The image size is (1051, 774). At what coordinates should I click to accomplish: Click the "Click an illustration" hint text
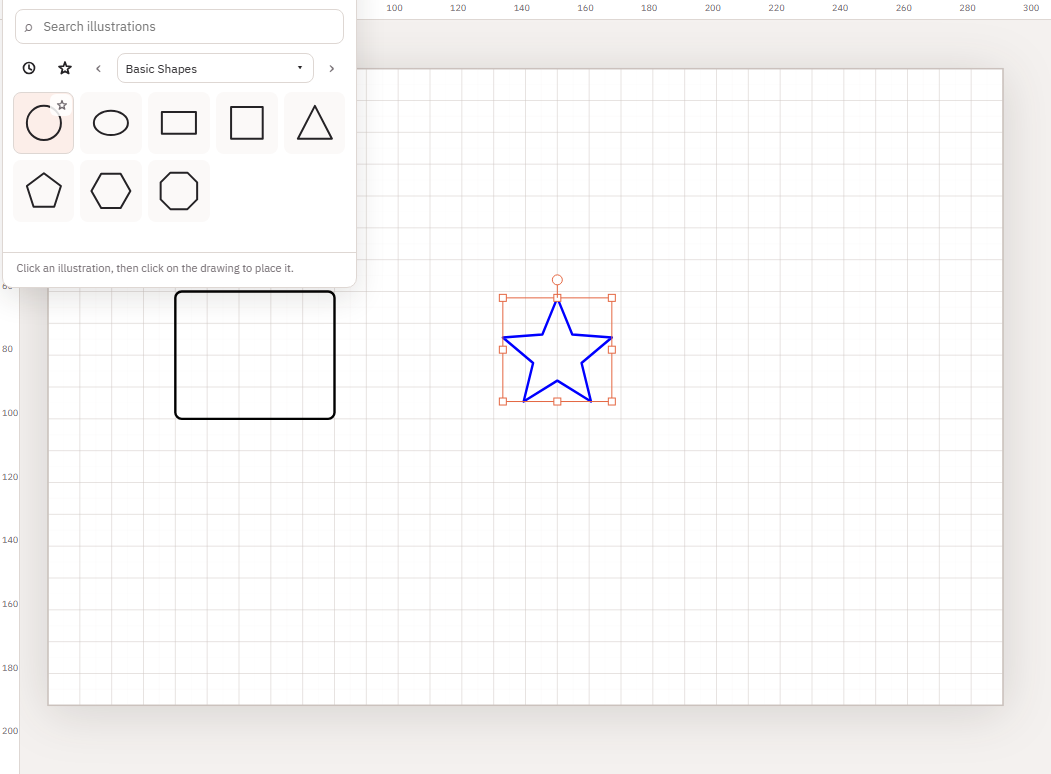(x=155, y=268)
